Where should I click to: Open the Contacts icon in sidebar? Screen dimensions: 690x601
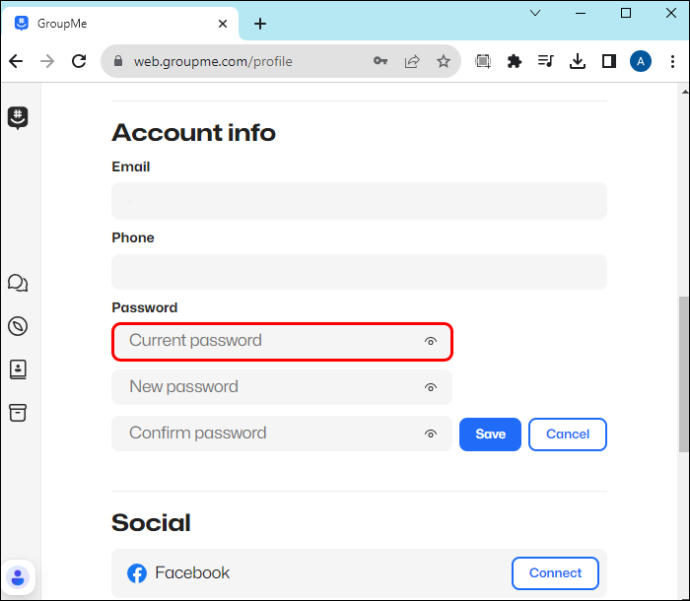18,369
